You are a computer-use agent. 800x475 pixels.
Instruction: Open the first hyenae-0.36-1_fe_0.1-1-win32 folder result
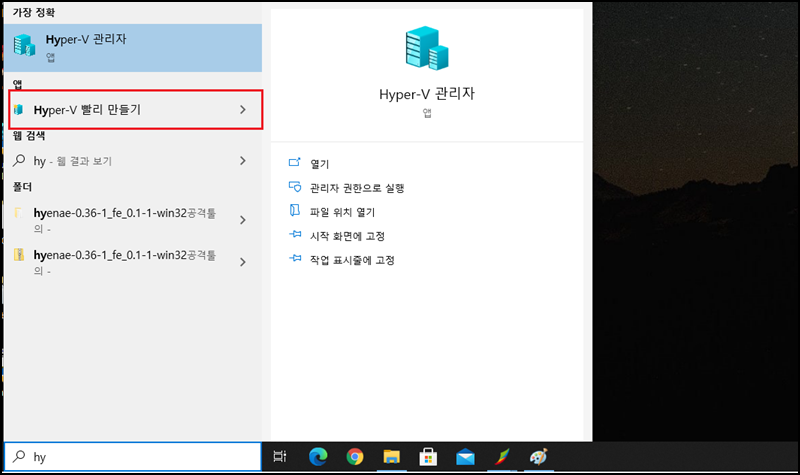click(x=133, y=220)
